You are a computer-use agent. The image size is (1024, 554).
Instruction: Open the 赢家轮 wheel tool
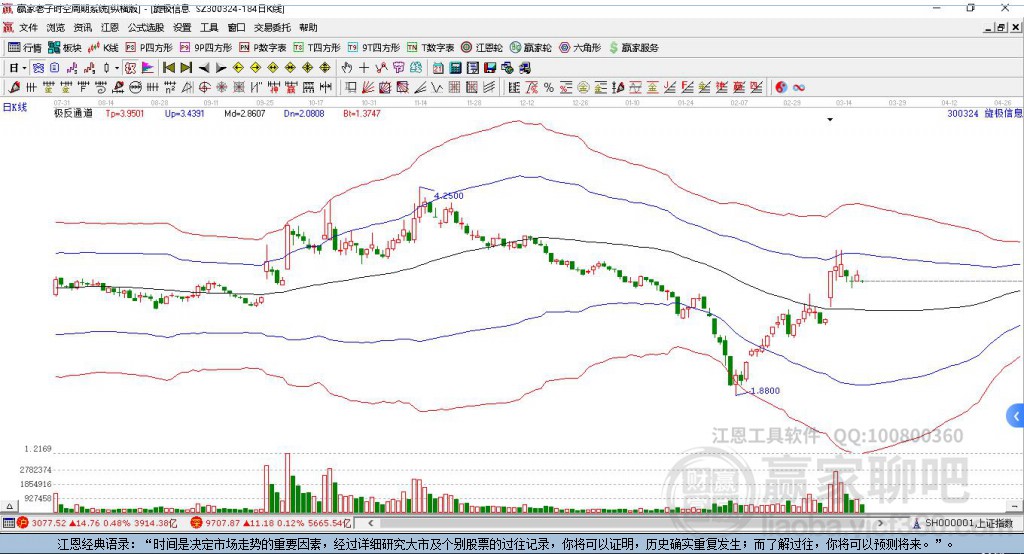point(530,48)
